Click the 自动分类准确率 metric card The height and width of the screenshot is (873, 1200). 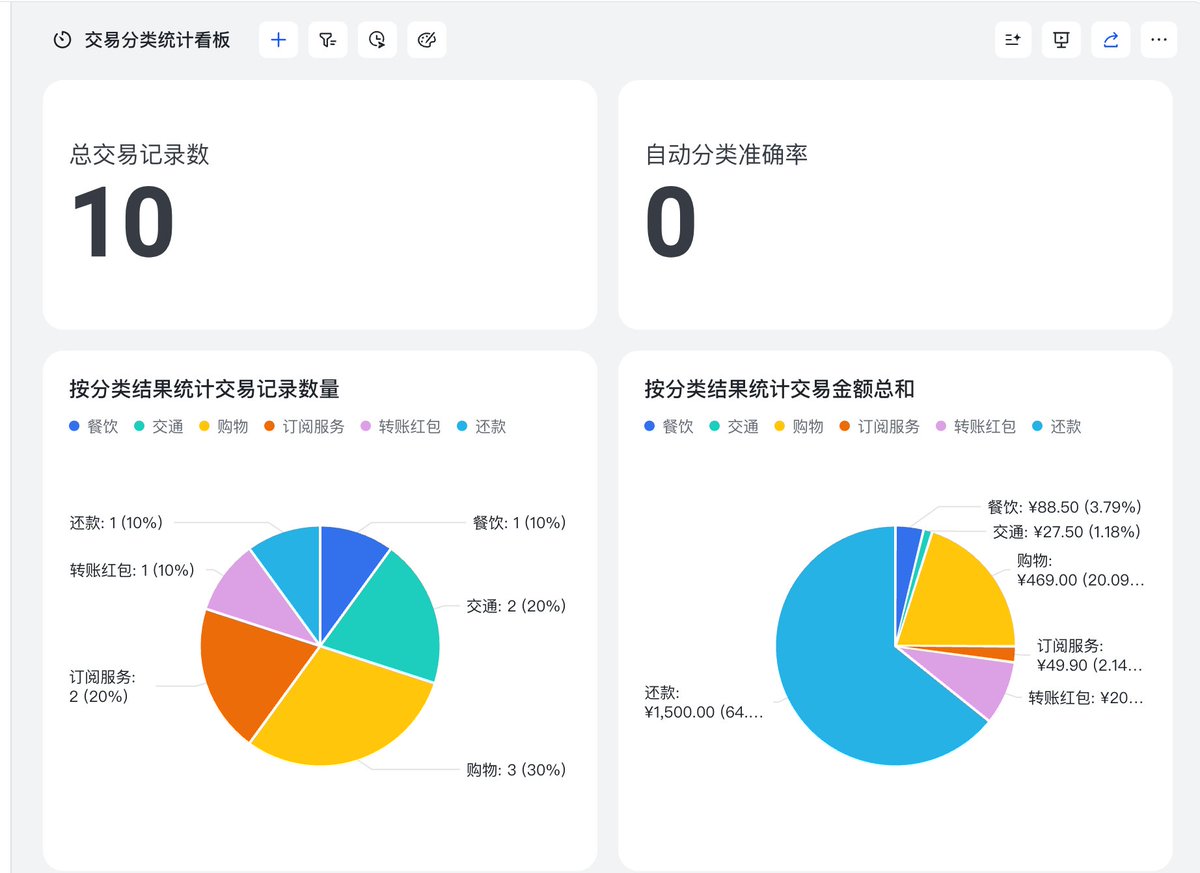click(895, 205)
